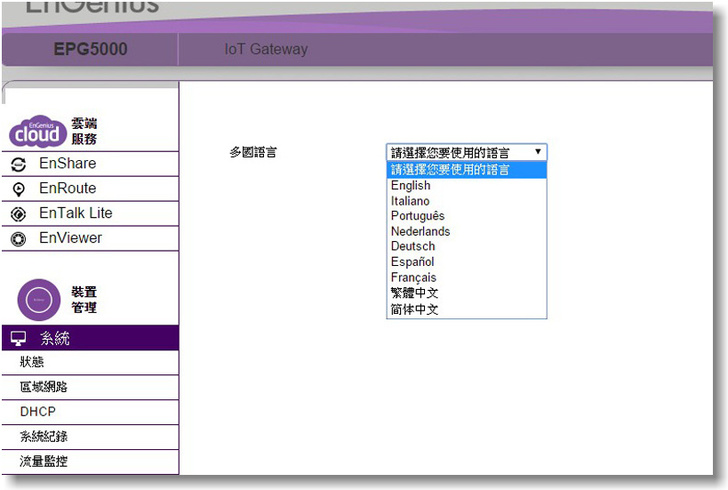Open the 狀態 status menu item

(x=32, y=362)
